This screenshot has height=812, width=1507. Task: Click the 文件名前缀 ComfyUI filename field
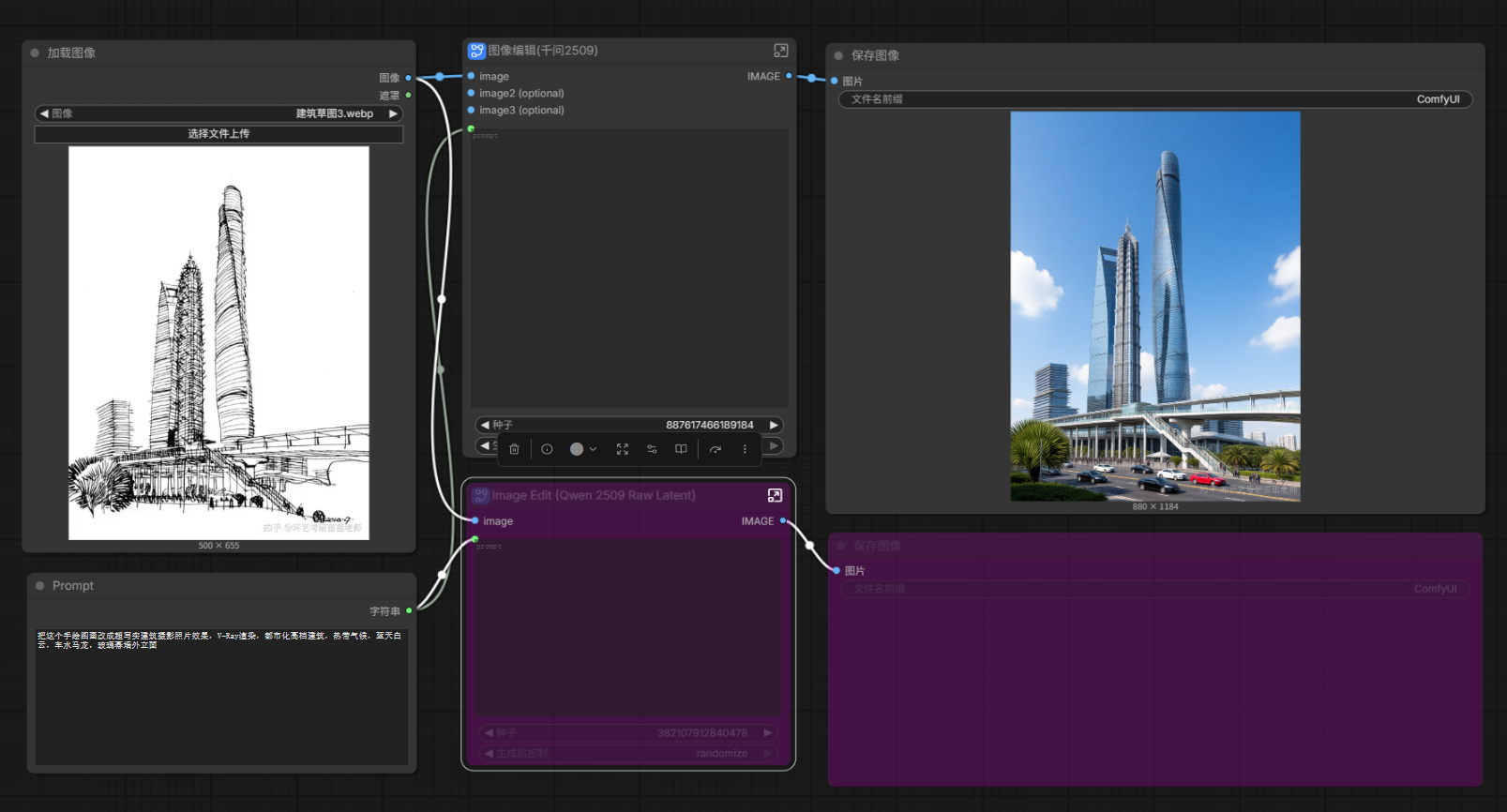pos(1154,99)
